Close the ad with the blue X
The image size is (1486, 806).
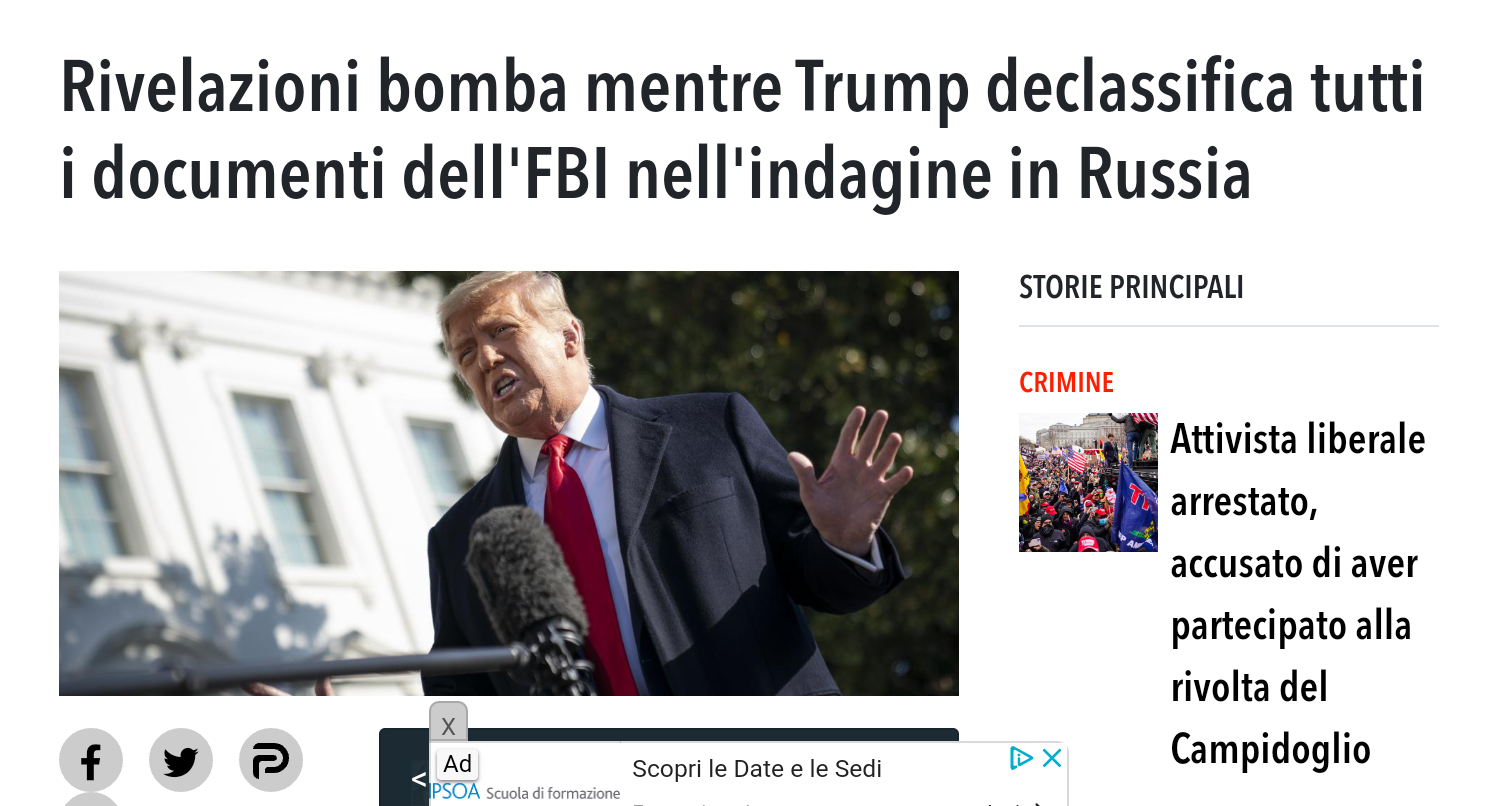(1052, 758)
